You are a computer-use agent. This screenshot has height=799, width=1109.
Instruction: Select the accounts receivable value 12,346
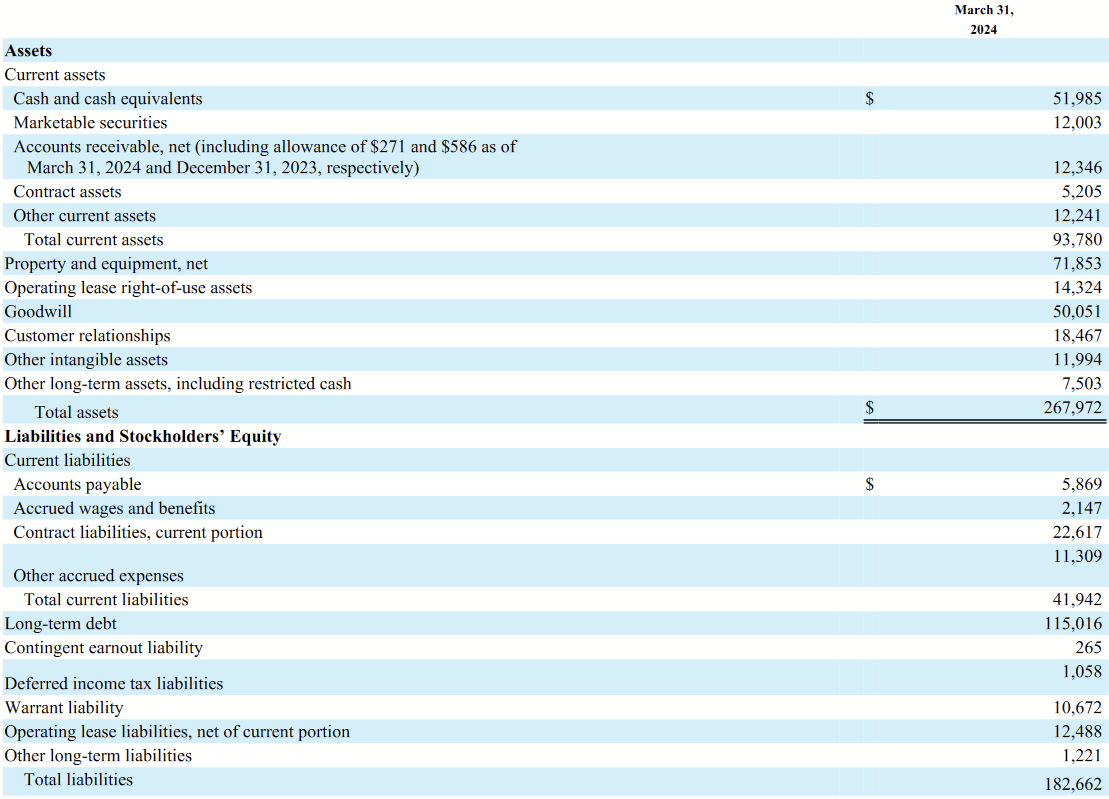(1076, 168)
